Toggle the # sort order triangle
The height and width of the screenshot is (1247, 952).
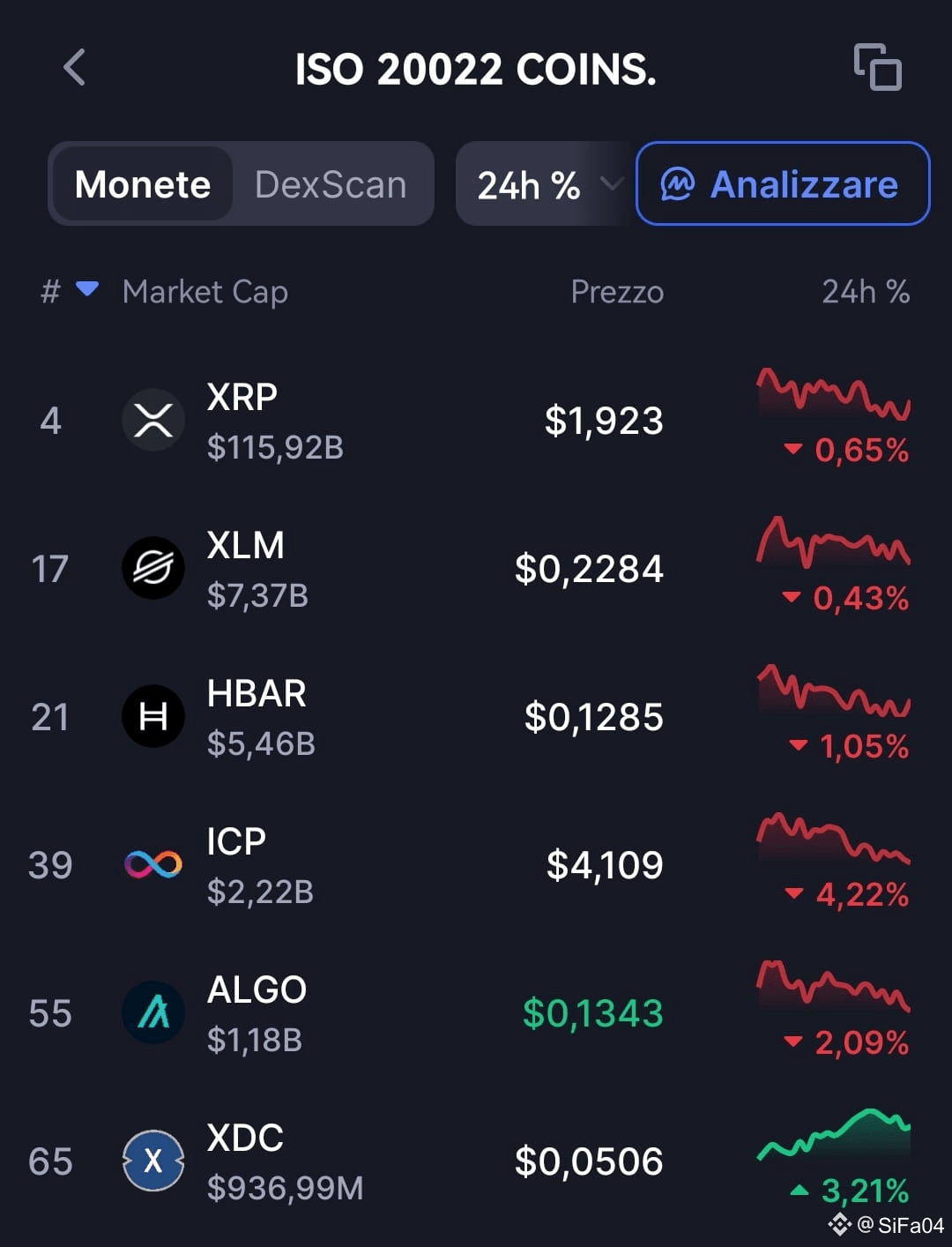click(87, 287)
